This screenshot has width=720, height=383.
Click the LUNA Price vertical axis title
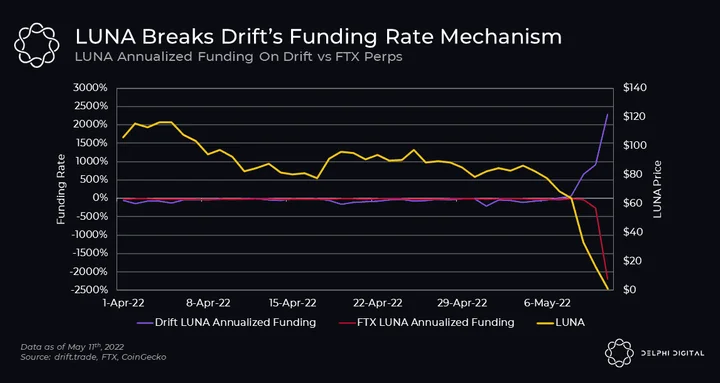(658, 189)
